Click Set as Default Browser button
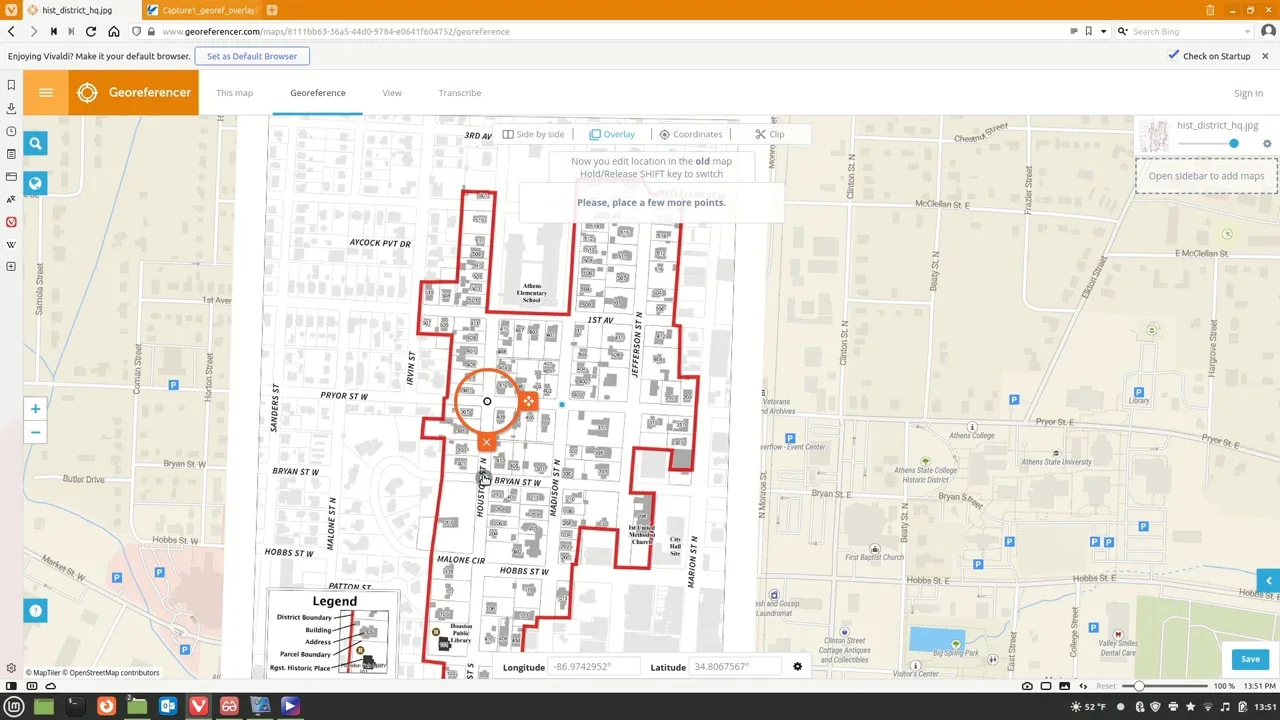 [252, 56]
